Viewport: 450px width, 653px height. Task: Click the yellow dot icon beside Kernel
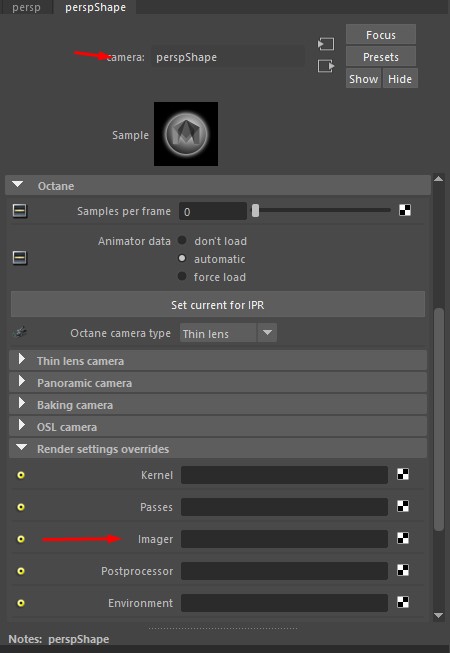(21, 475)
